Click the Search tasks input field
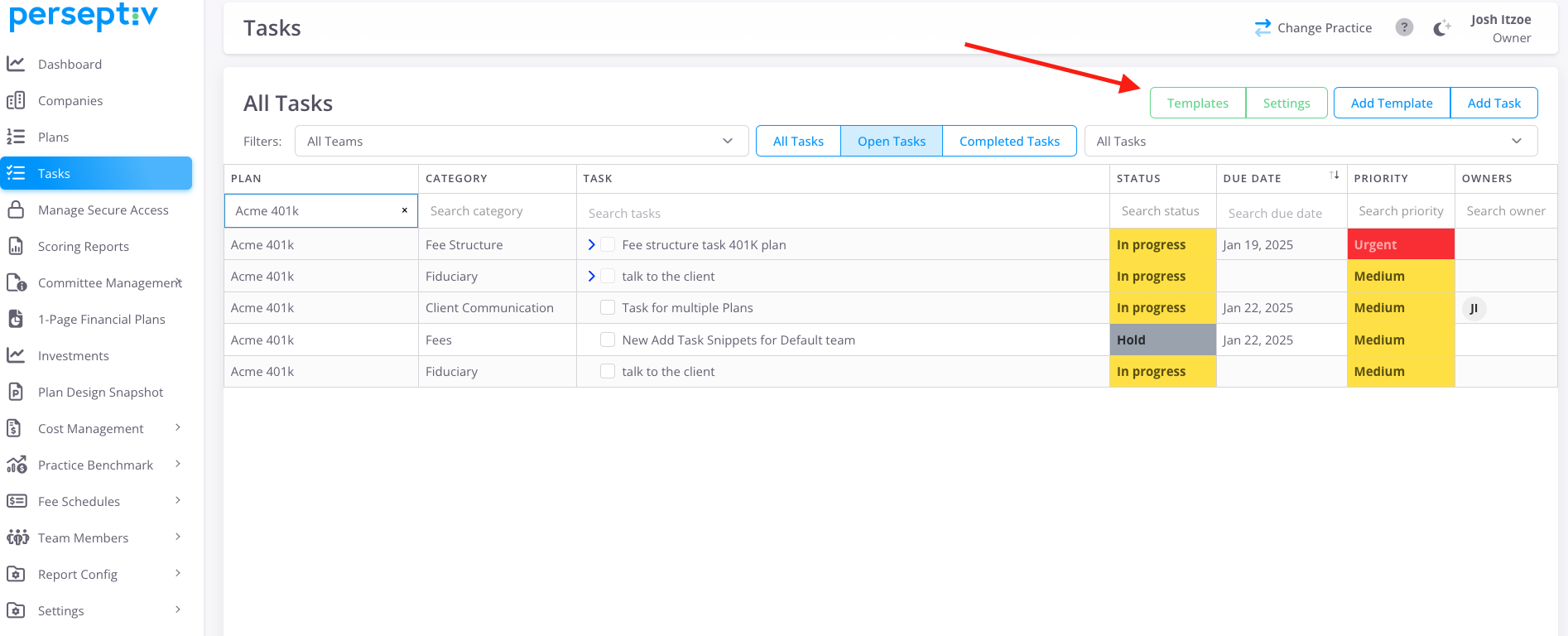Image resolution: width=1568 pixels, height=636 pixels. pos(842,213)
